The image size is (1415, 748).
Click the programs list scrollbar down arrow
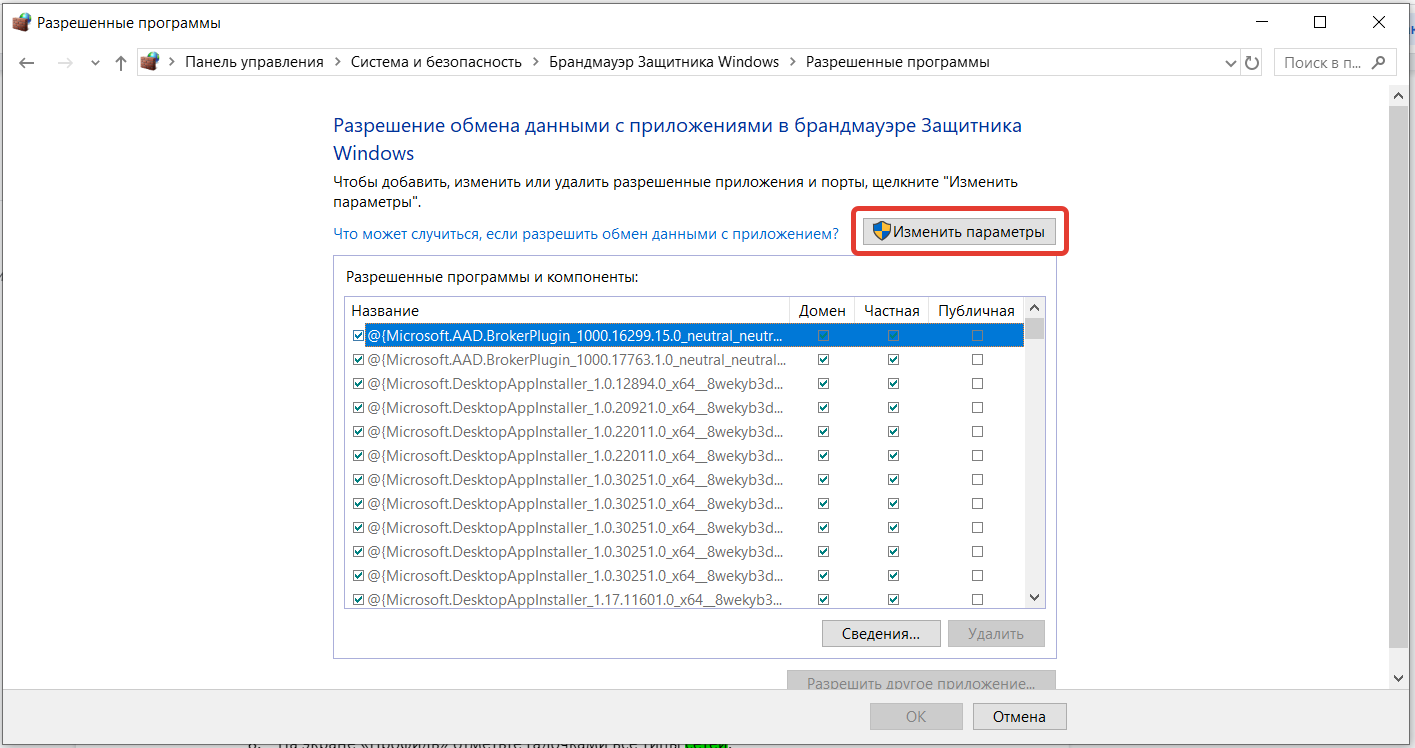click(1036, 597)
